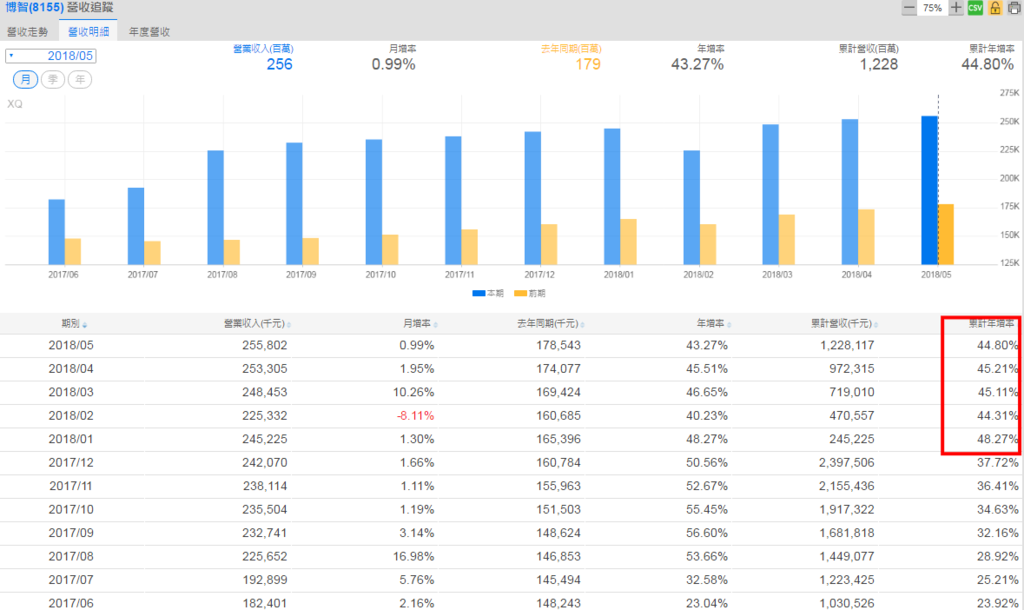Click the revenue cell 253,305
This screenshot has width=1024, height=610.
(264, 369)
